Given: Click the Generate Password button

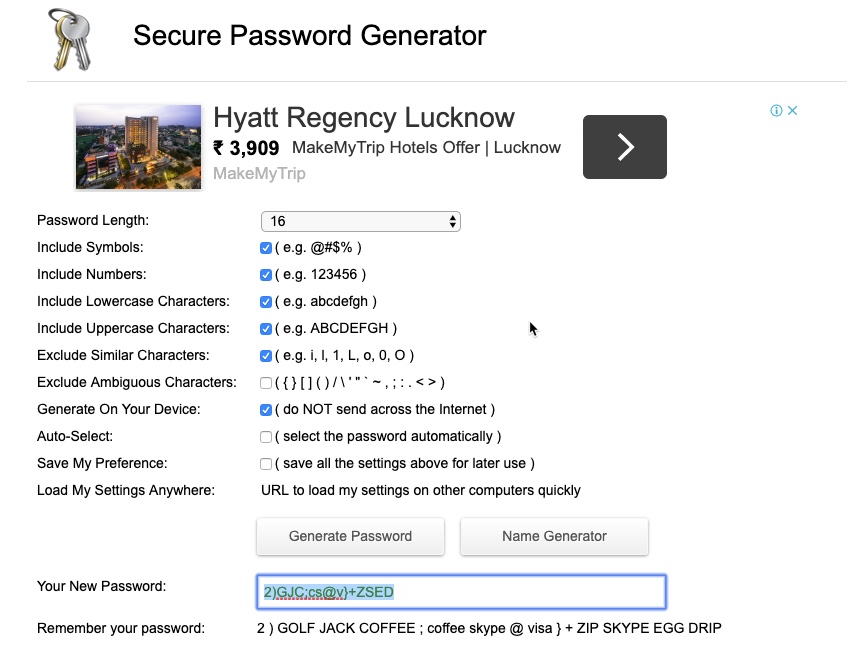Looking at the screenshot, I should 350,536.
